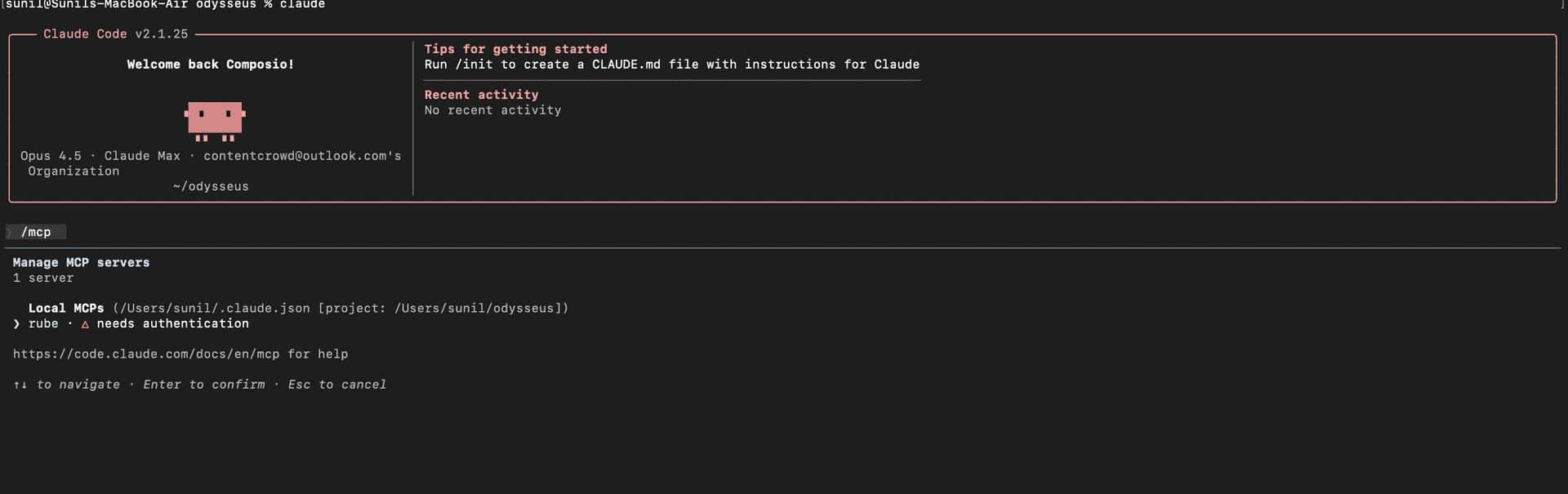Click the /mcp command chip
This screenshot has height=494, width=1568.
click(x=35, y=231)
